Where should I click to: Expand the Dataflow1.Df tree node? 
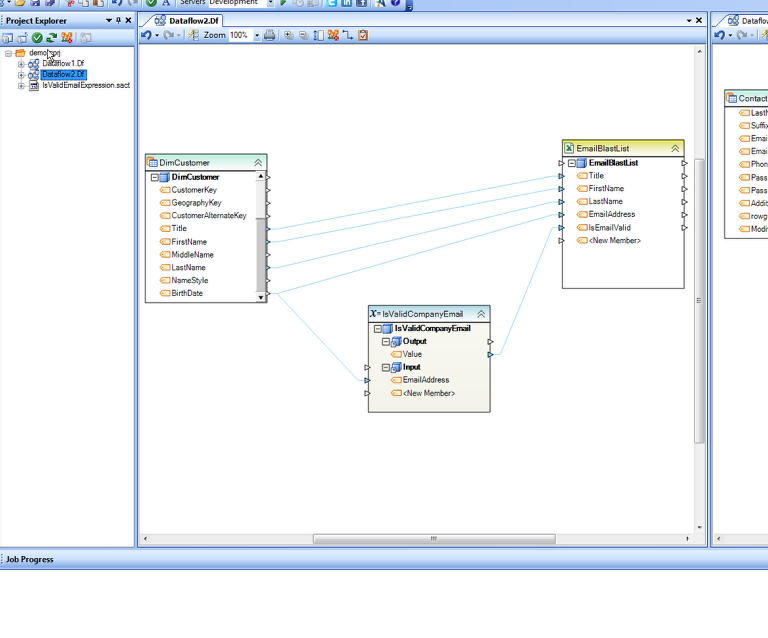click(x=21, y=64)
